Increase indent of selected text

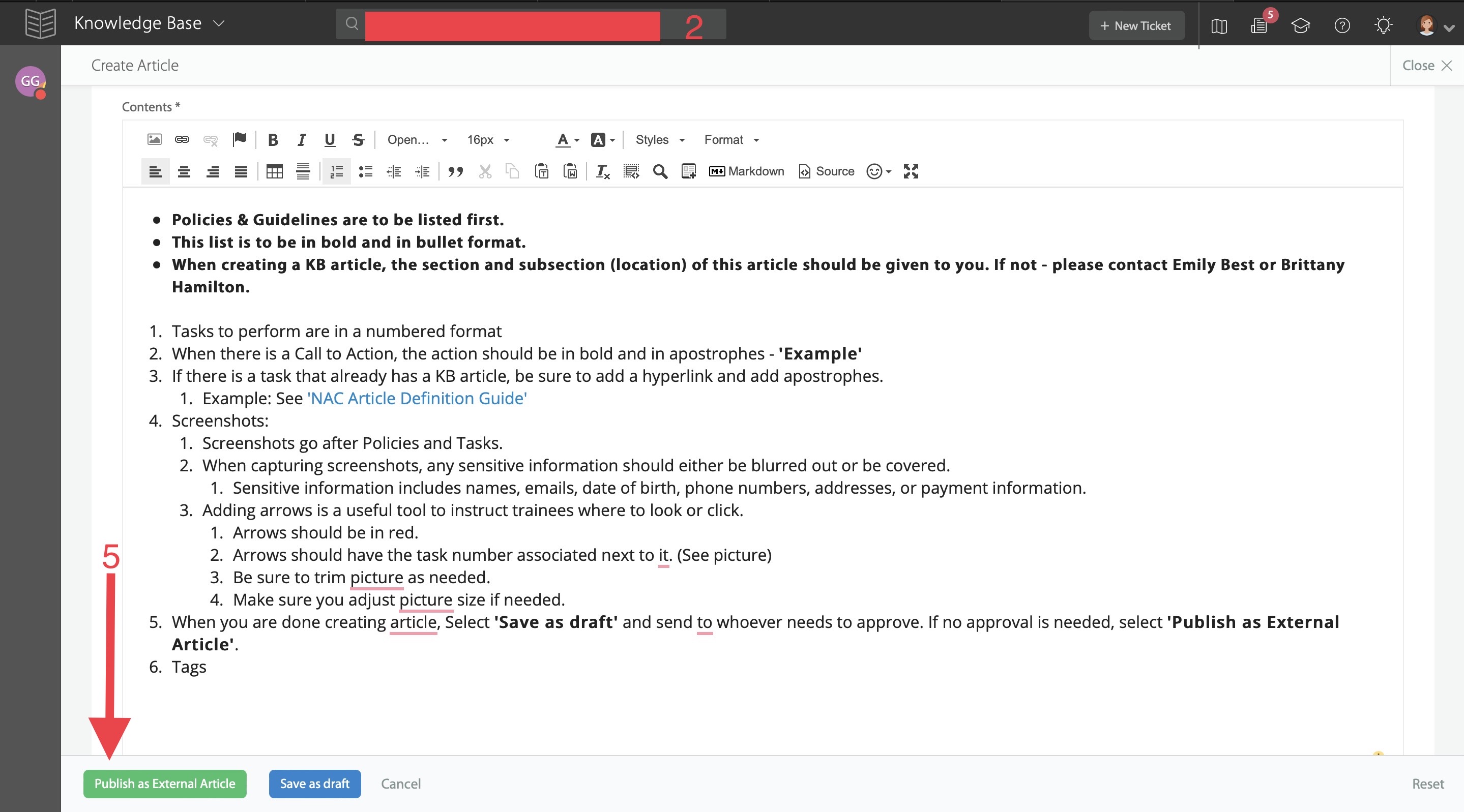point(422,172)
